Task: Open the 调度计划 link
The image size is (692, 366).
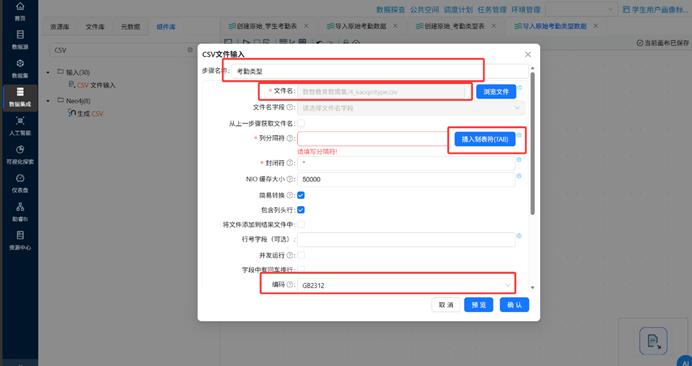Action: [459, 9]
